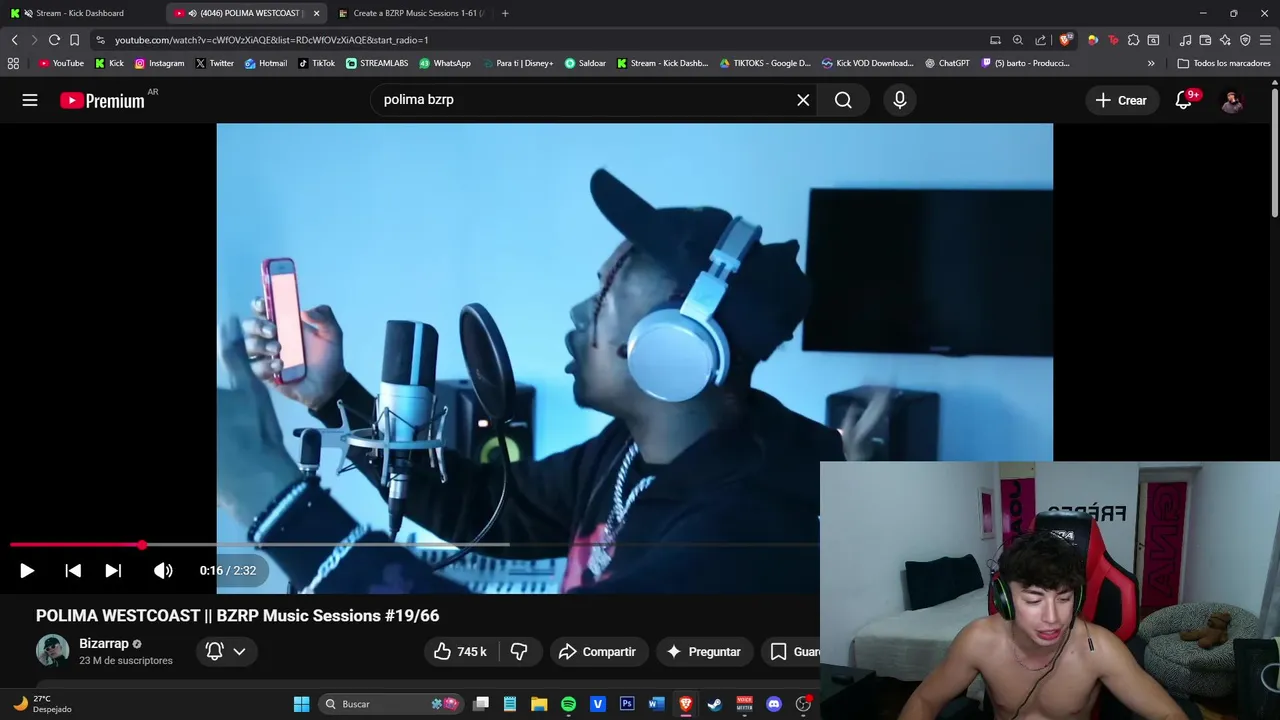Open the YouTube notifications bell

(1184, 100)
